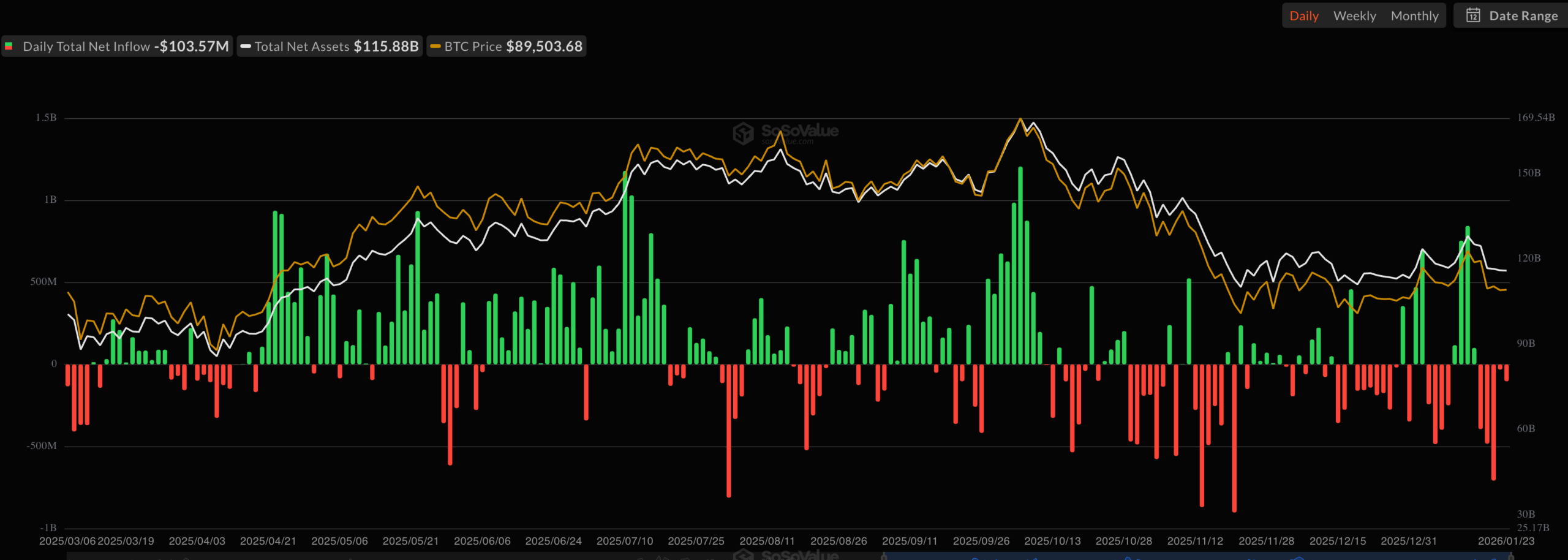
Task: Toggle BTC Price legend series
Action: click(507, 47)
